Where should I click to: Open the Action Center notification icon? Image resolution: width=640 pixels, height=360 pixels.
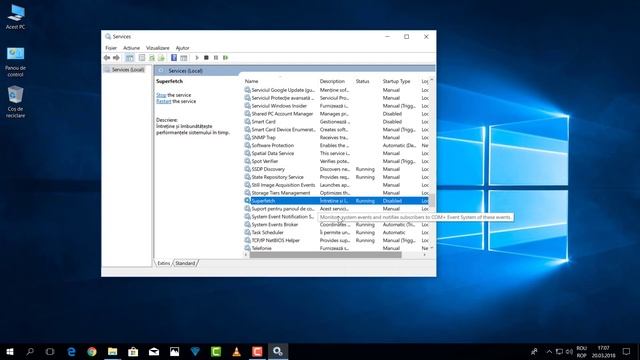[627, 351]
